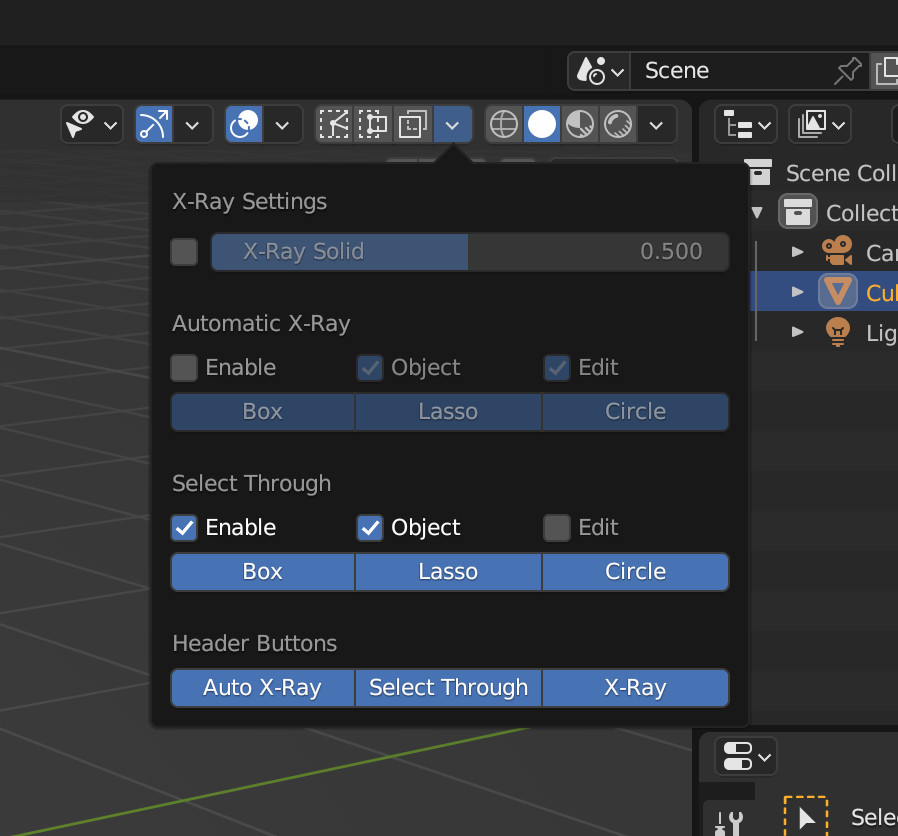Screen dimensions: 898x836
Task: Switch to Material Preview shading
Action: [x=580, y=124]
